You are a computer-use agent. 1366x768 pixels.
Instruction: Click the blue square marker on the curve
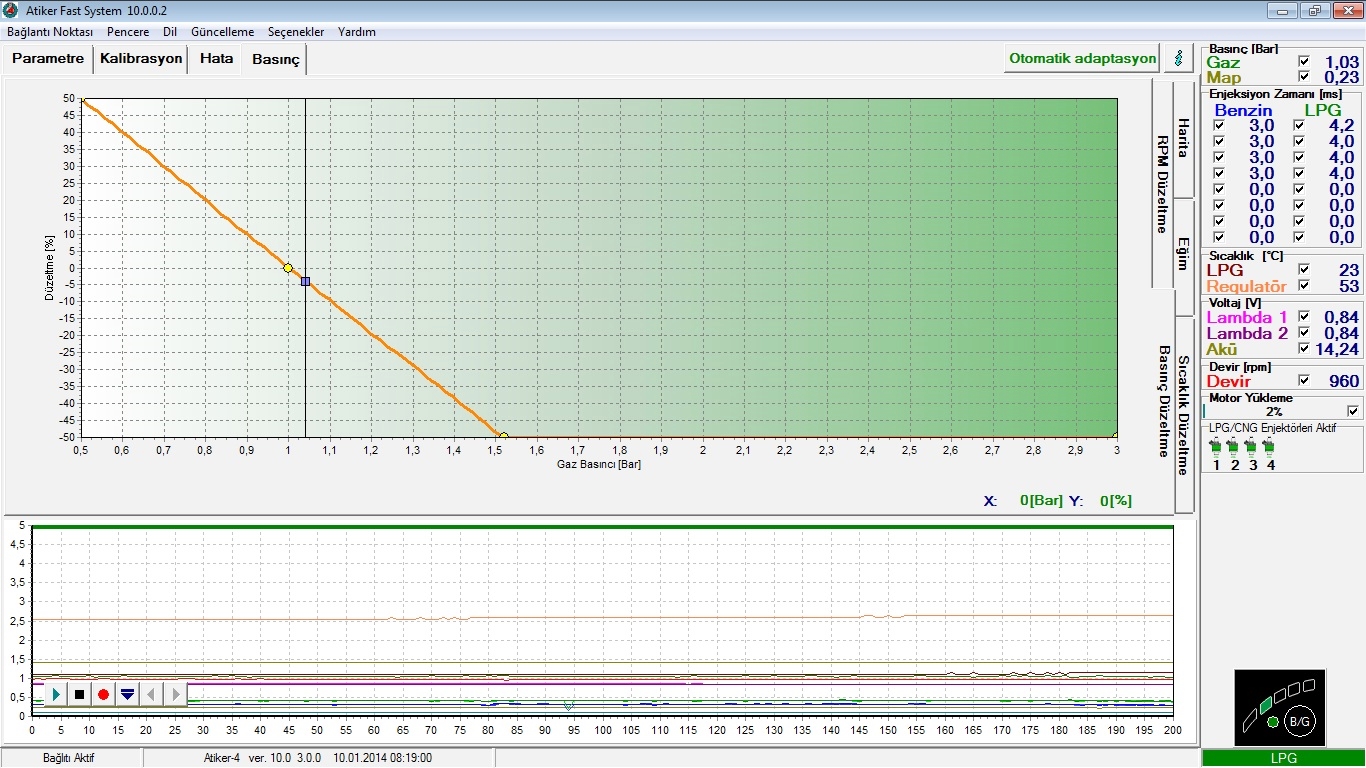(305, 281)
